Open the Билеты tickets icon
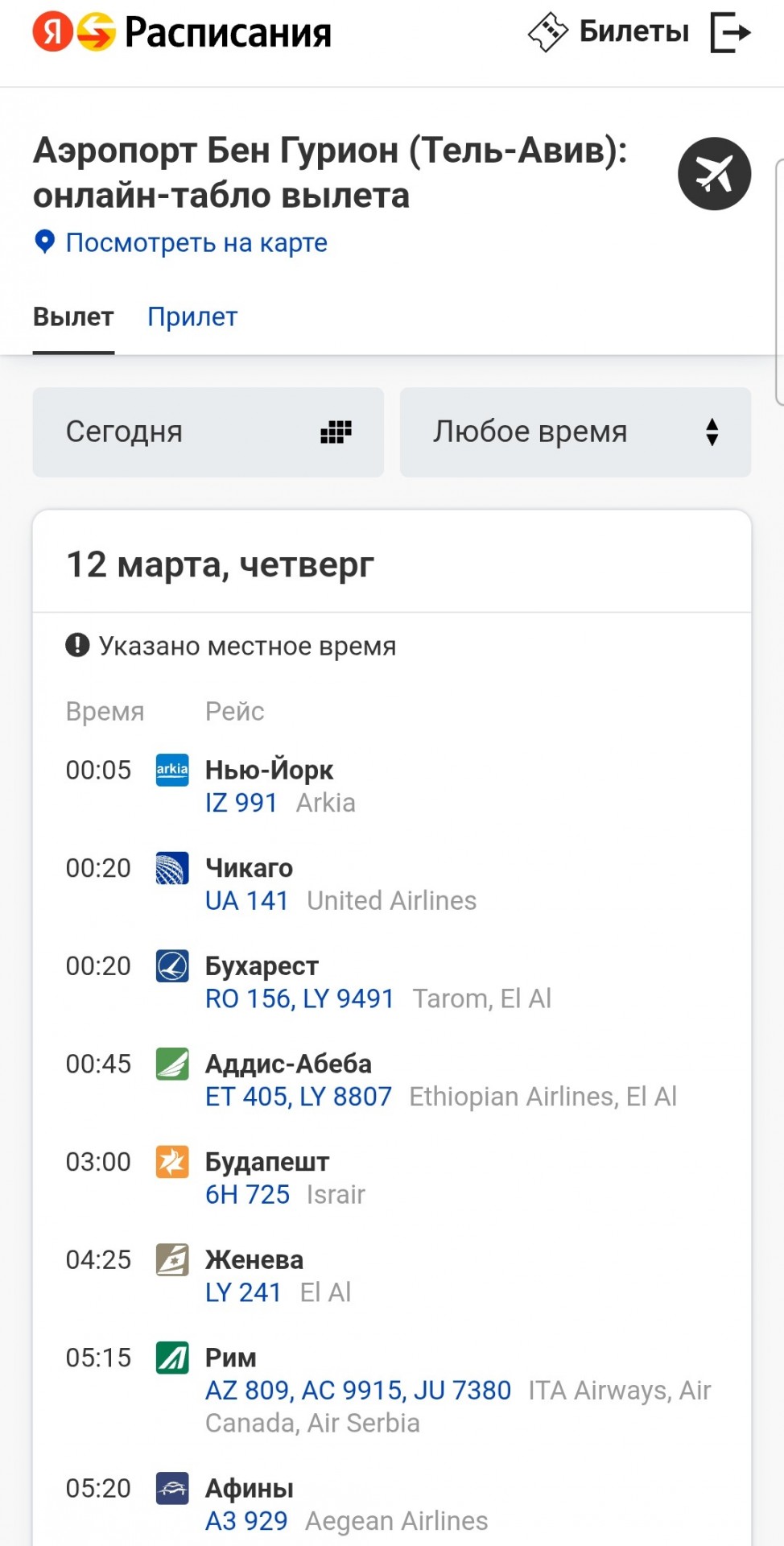The height and width of the screenshot is (1546, 784). [x=548, y=32]
